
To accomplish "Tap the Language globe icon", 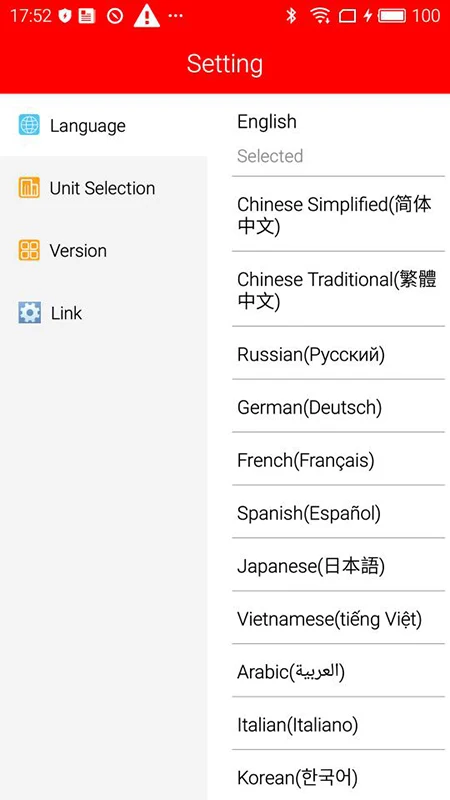I will point(29,125).
